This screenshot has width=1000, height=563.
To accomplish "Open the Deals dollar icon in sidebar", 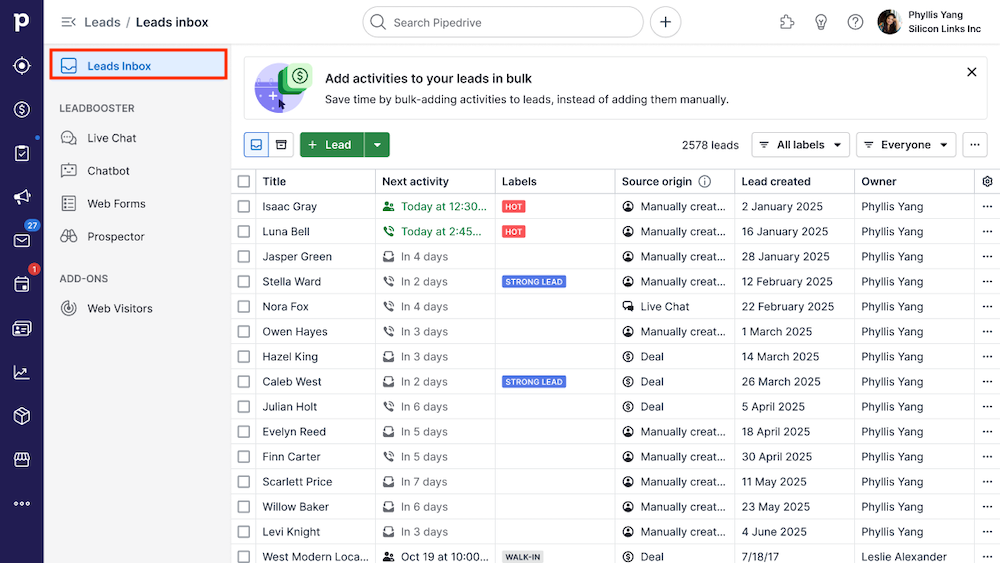I will pos(21,109).
